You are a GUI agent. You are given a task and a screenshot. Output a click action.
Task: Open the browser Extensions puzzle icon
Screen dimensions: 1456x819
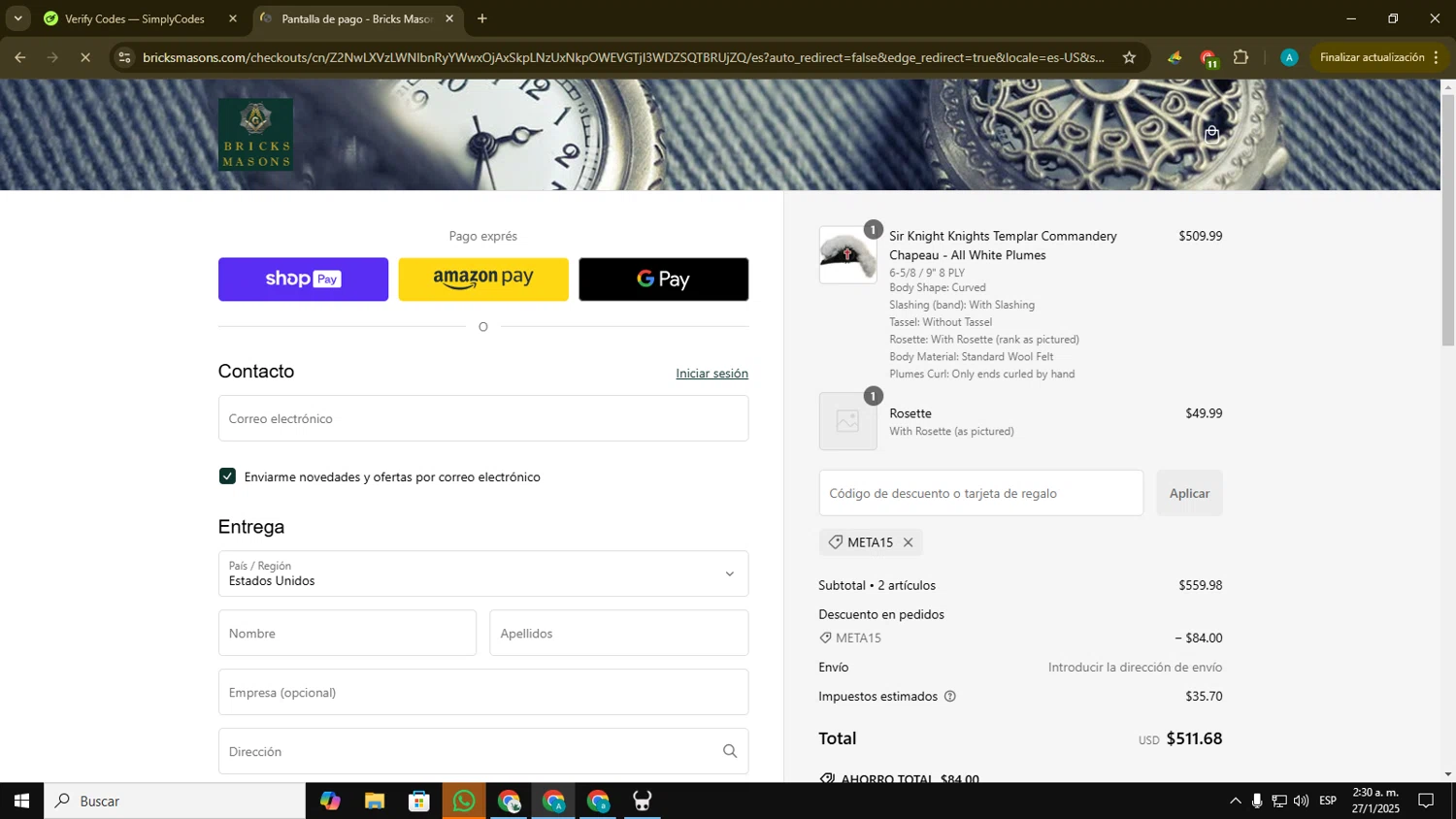(x=1241, y=57)
